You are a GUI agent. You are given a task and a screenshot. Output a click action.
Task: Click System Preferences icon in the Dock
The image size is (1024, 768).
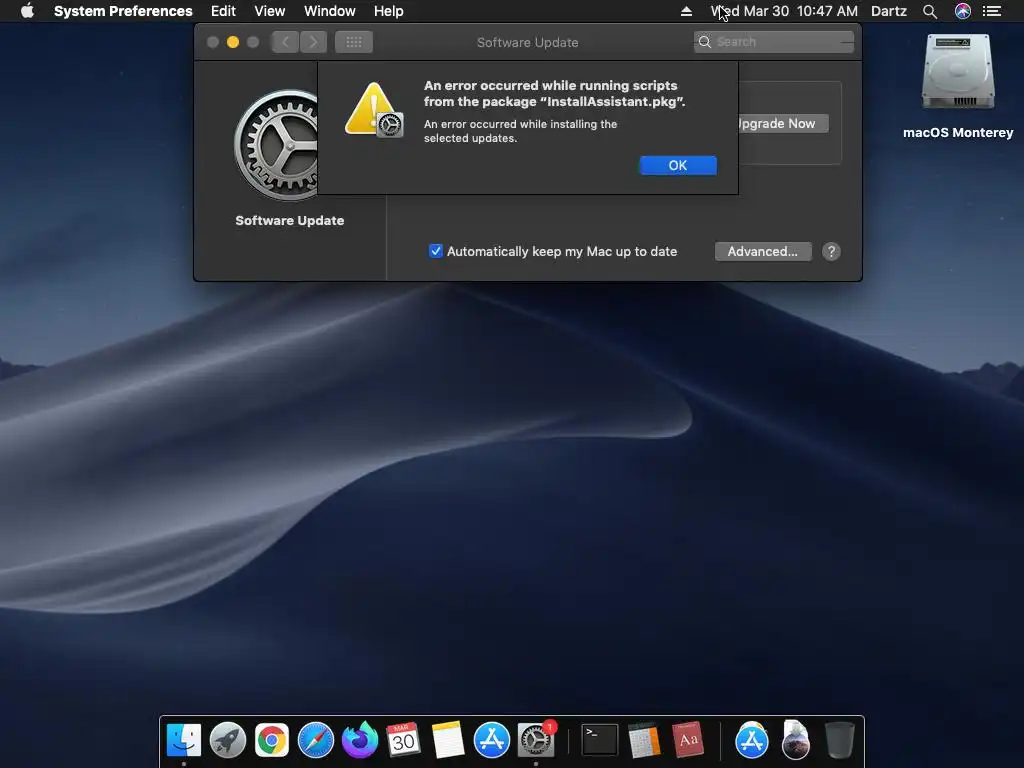(x=536, y=740)
